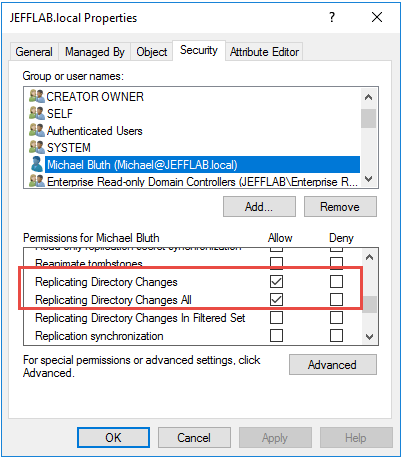Switch to the Attribute Editor tab

click(x=264, y=52)
